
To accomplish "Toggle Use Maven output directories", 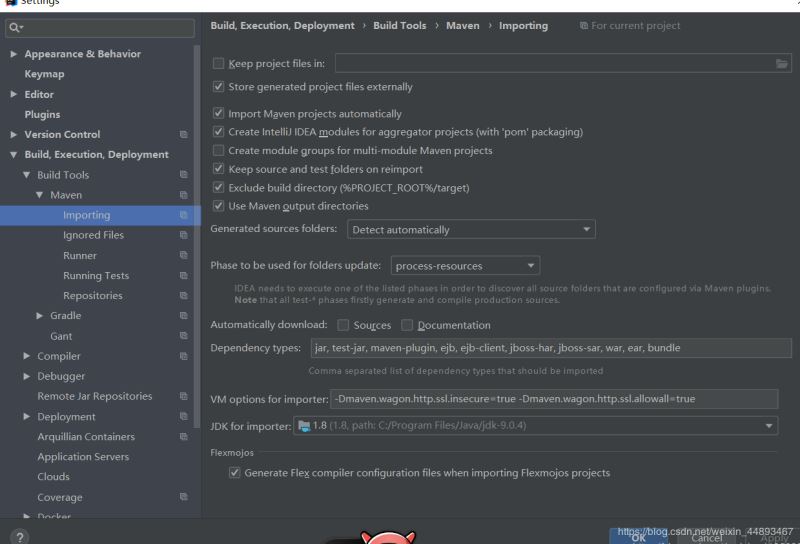I will pos(218,206).
